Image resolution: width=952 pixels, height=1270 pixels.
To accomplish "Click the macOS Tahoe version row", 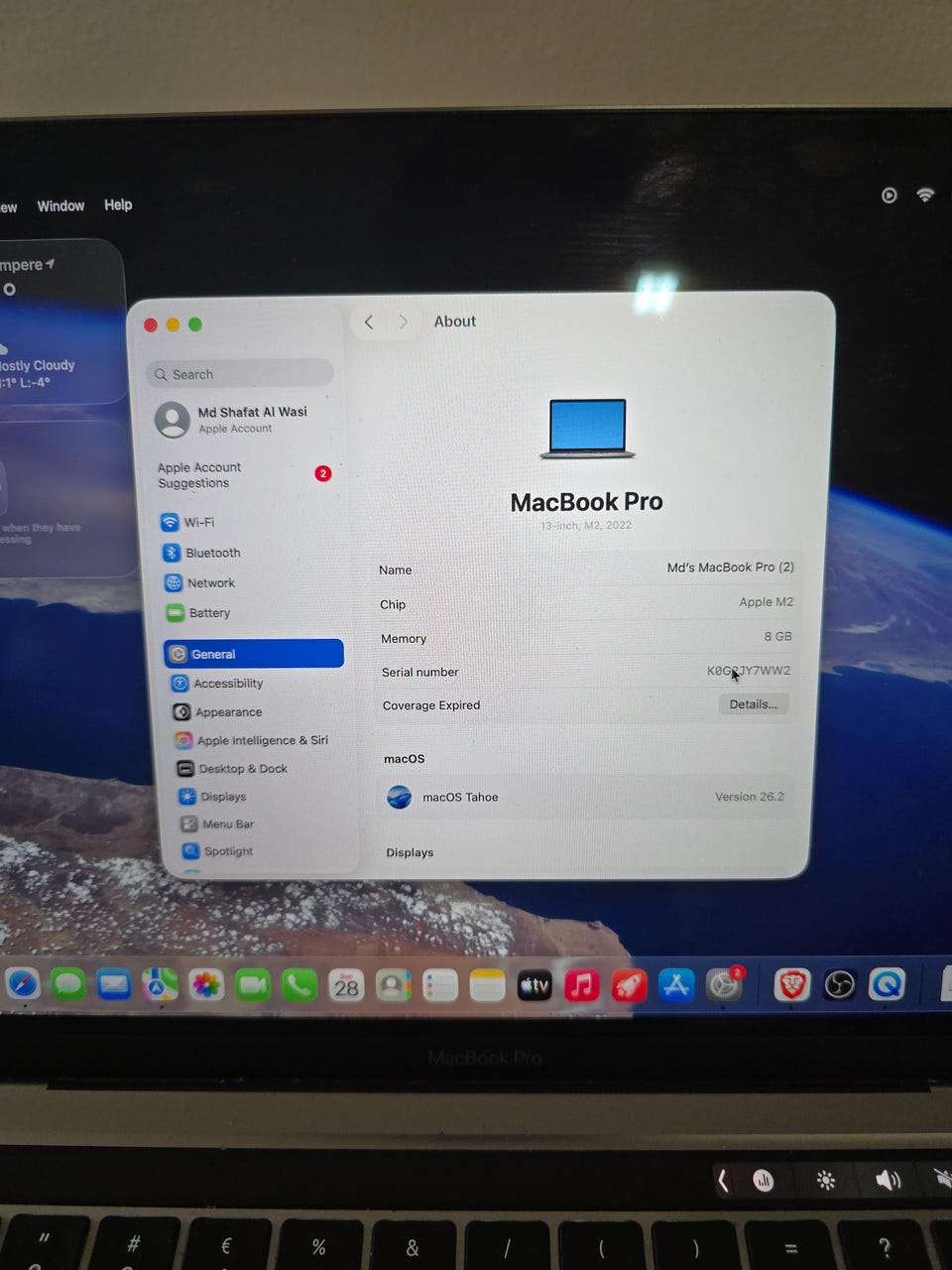I will tap(589, 797).
